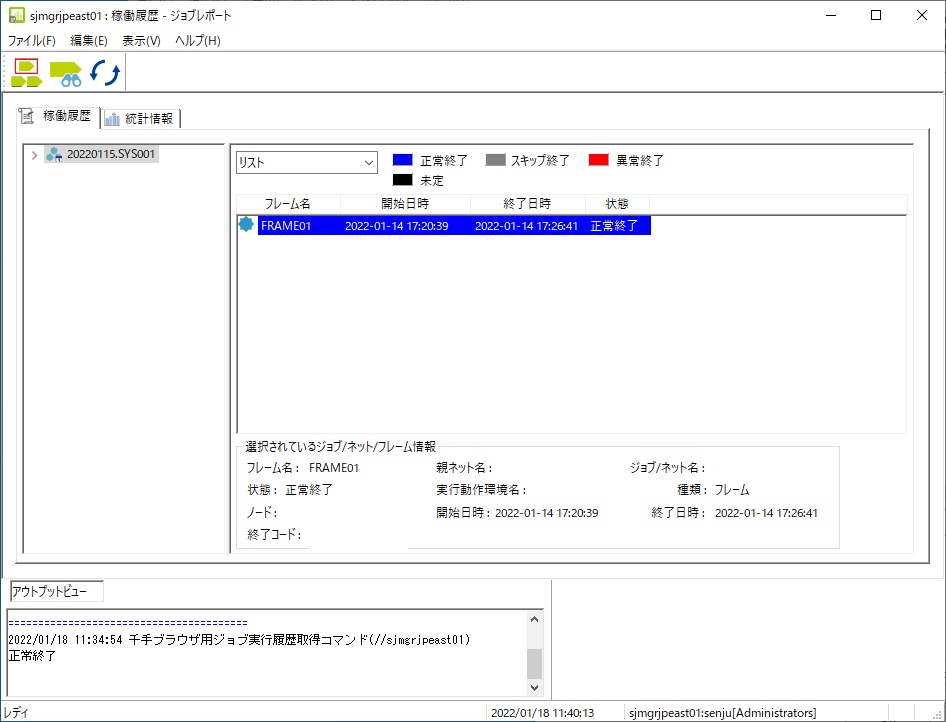This screenshot has height=722, width=946.
Task: Click the 種類 value フレーム in details
Action: tap(732, 490)
